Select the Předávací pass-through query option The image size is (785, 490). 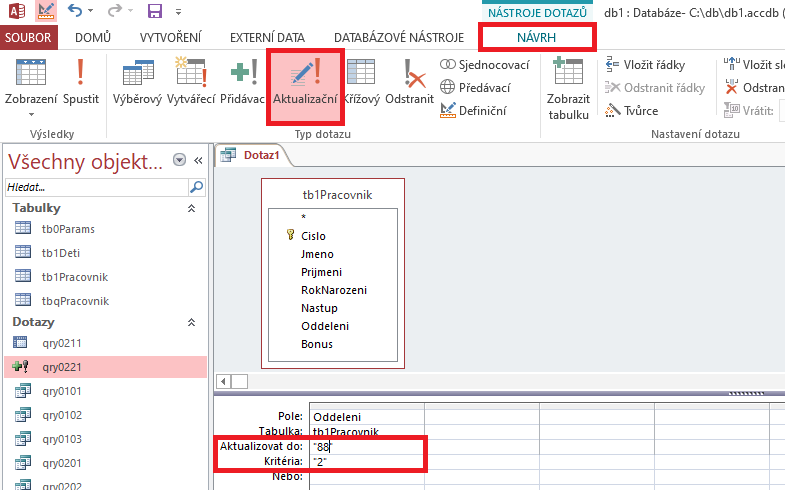(475, 88)
